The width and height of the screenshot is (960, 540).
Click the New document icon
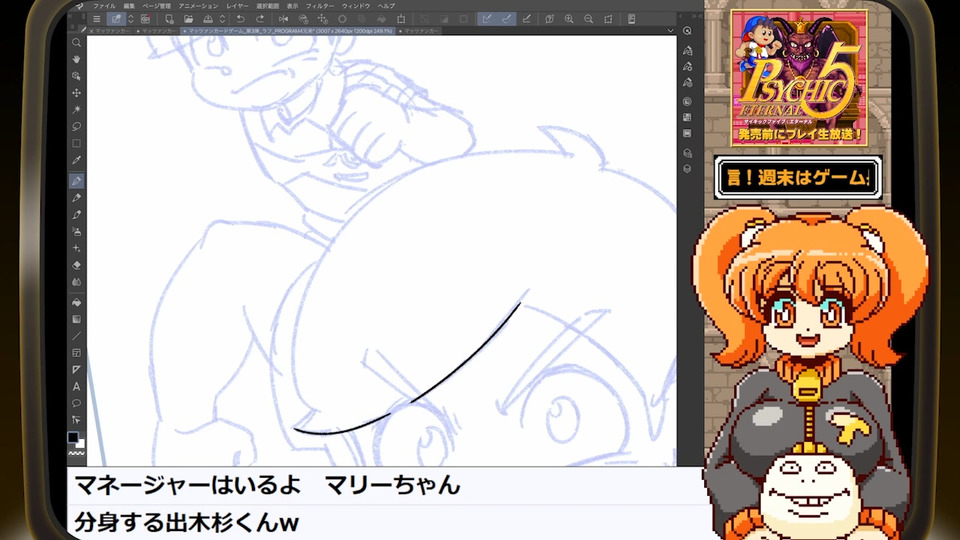tap(169, 19)
